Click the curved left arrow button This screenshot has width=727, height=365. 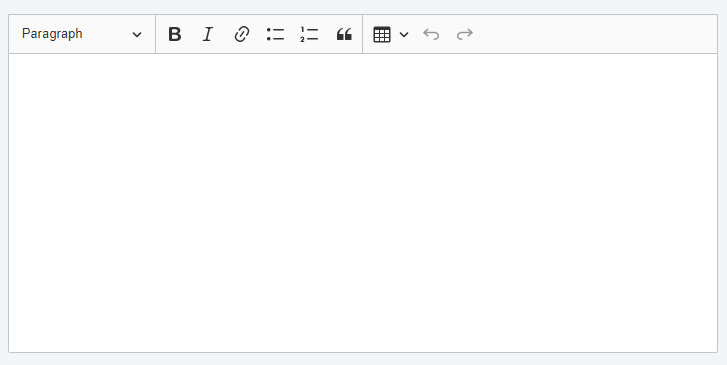point(431,34)
